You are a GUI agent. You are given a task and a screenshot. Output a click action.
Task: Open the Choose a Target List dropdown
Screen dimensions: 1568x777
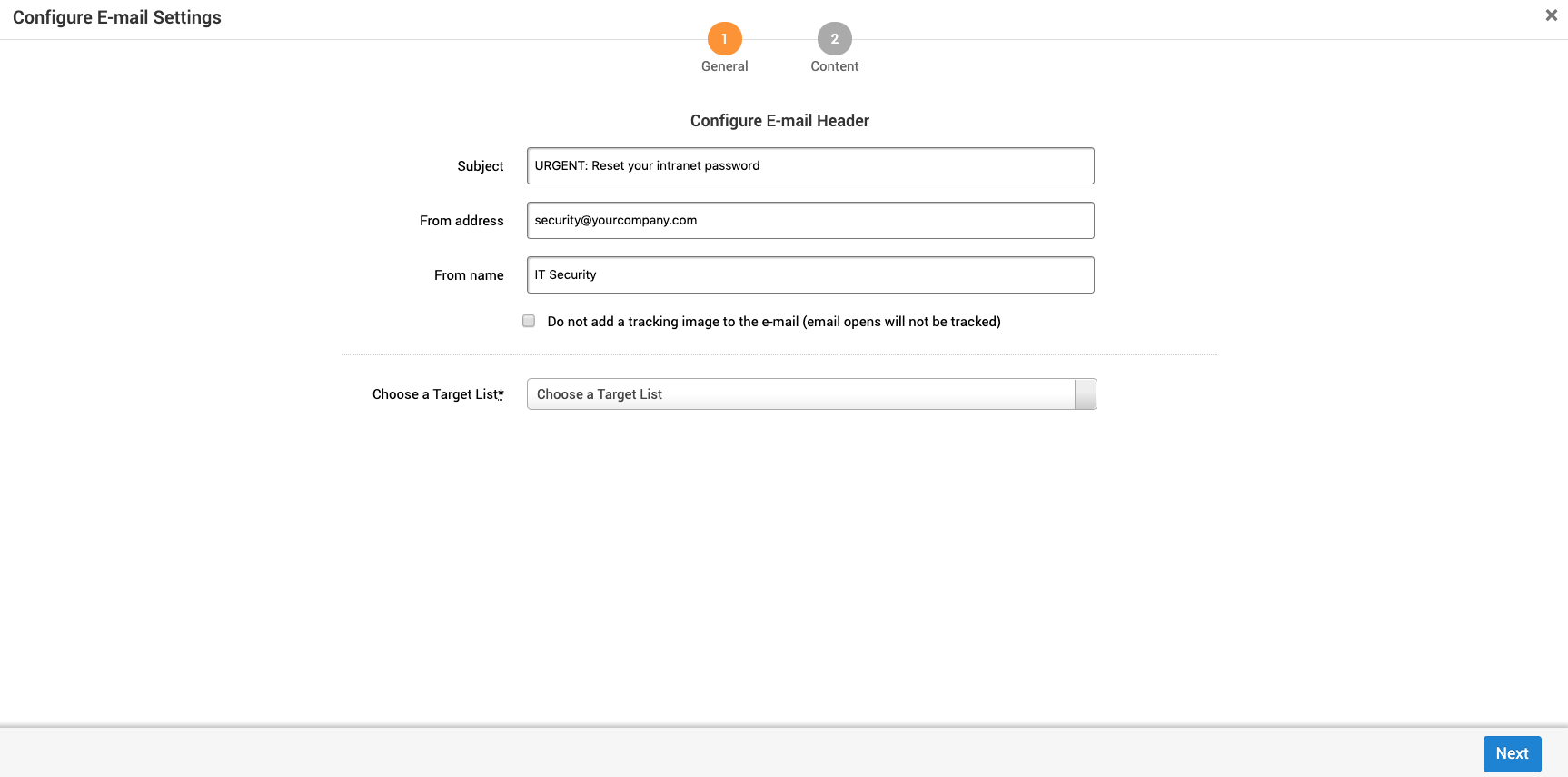point(799,394)
